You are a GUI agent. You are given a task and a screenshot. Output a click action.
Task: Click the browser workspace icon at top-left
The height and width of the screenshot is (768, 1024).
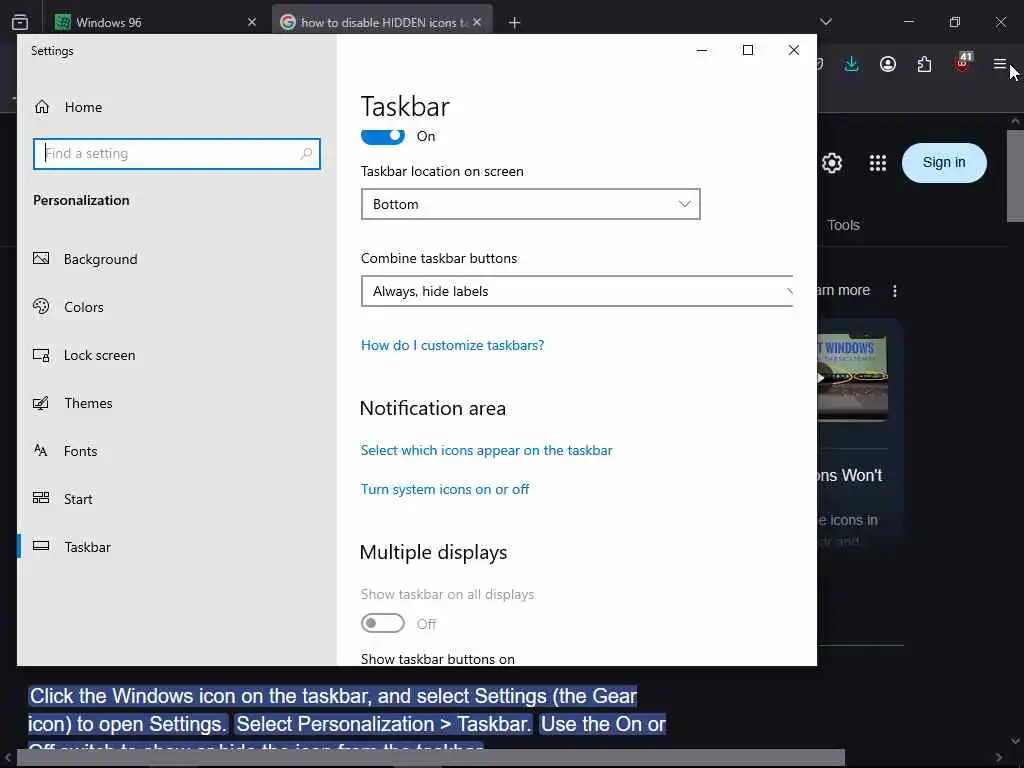(20, 22)
